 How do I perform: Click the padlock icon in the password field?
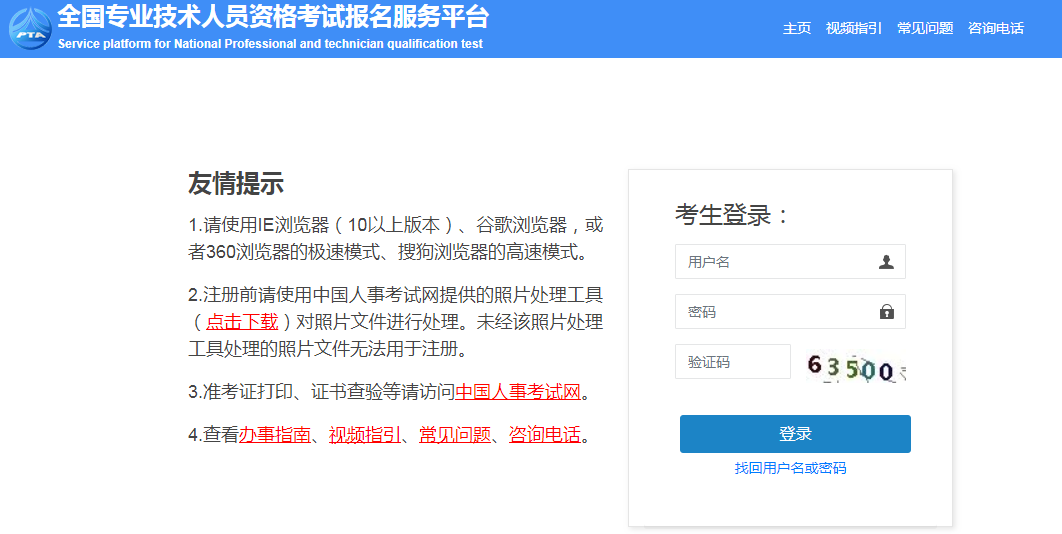pyautogui.click(x=886, y=312)
